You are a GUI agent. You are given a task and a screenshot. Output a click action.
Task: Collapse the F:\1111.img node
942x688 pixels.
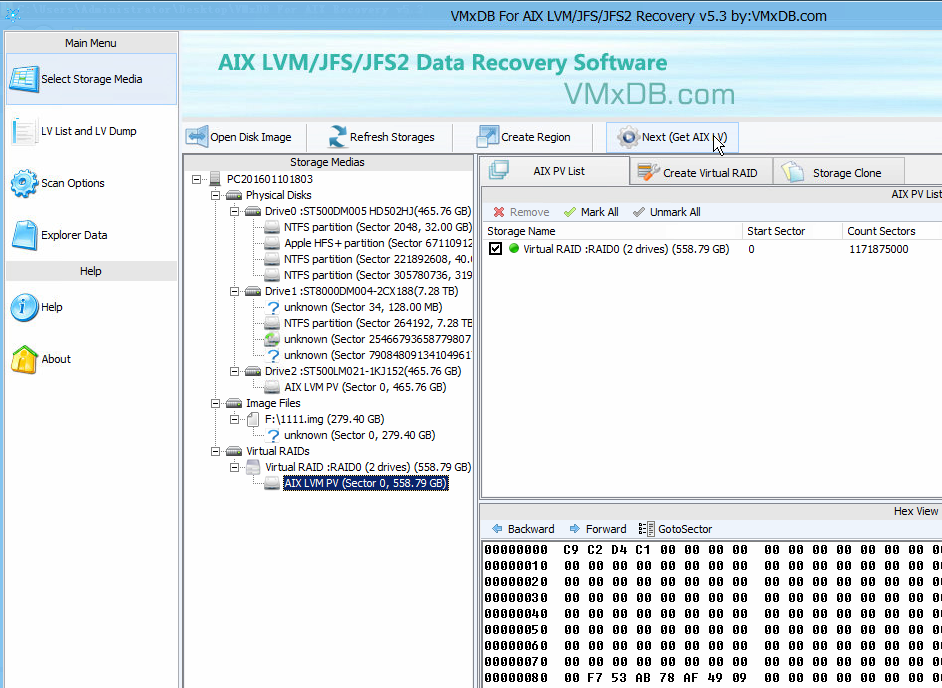click(x=234, y=419)
